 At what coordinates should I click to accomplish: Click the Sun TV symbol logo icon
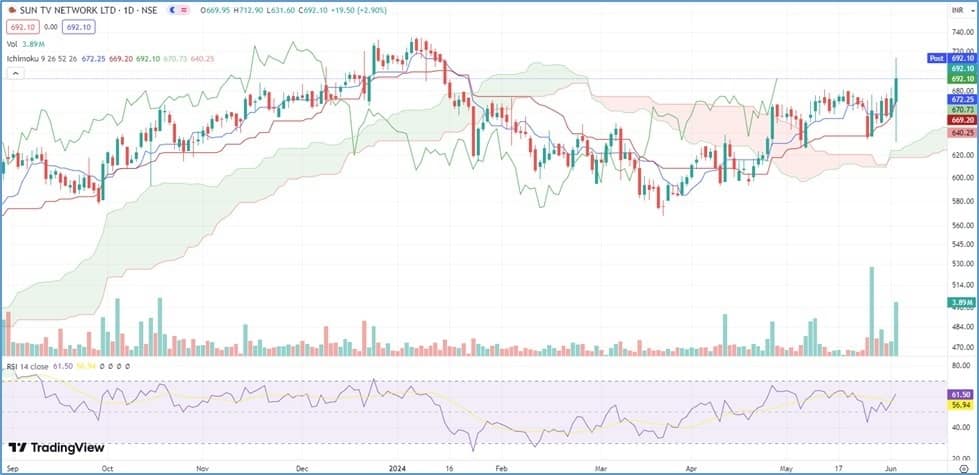tap(13, 8)
